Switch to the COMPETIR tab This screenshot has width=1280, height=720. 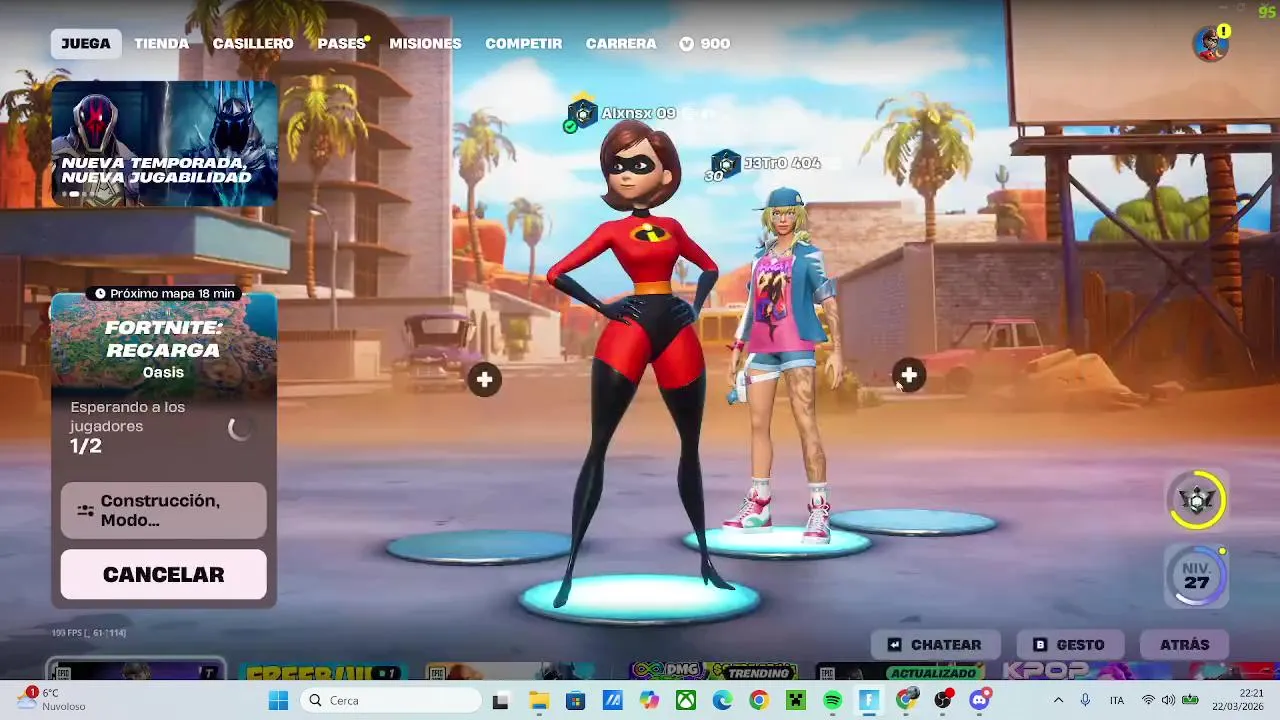click(x=524, y=44)
